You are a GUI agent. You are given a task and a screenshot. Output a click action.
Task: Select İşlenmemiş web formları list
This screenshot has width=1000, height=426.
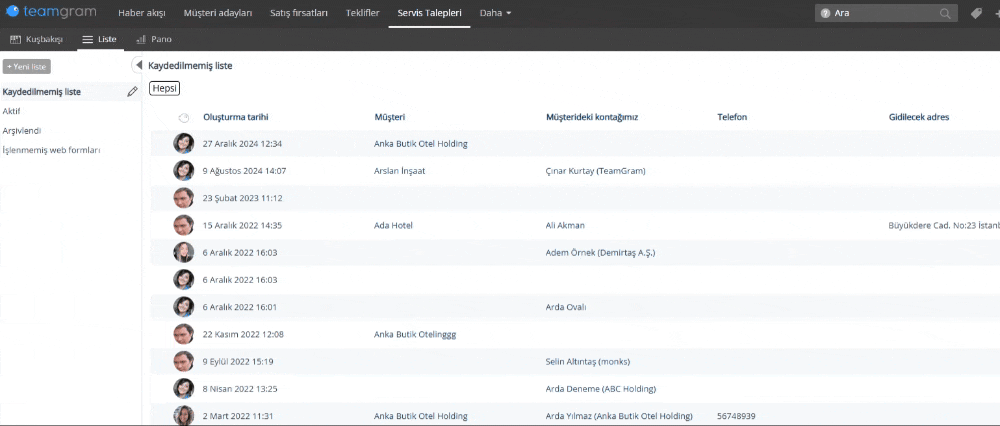coord(52,151)
